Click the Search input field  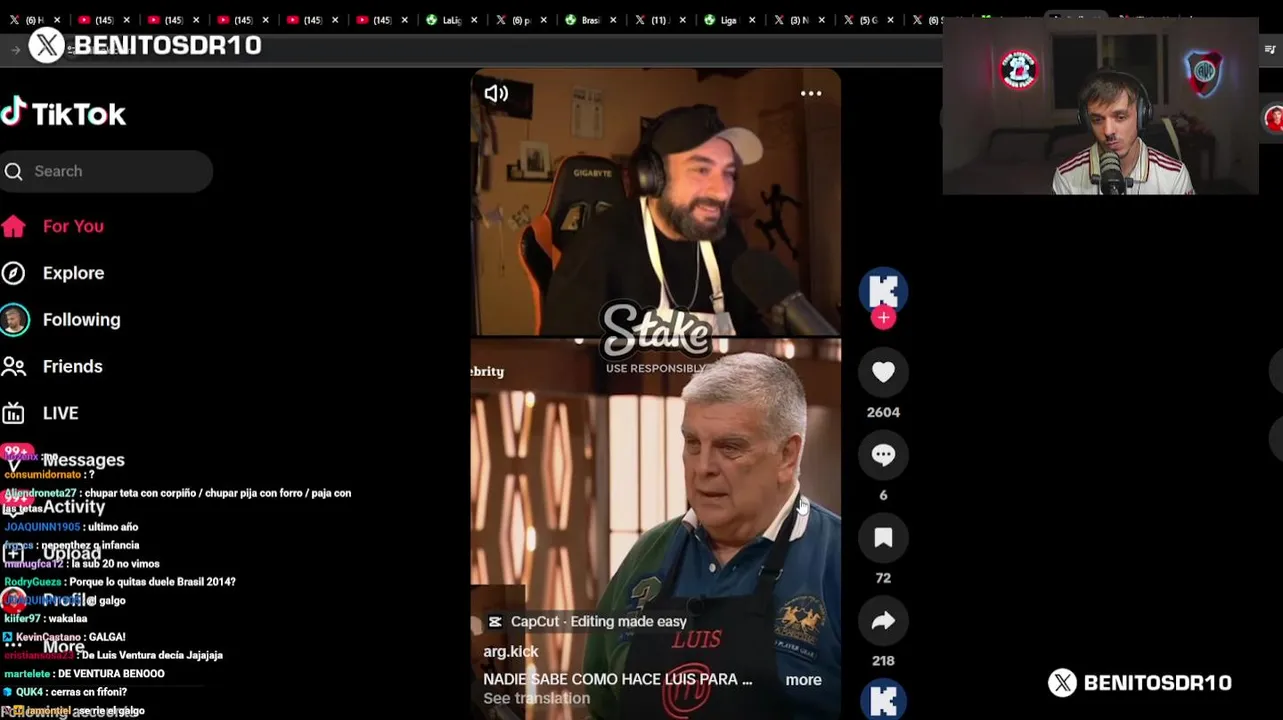(106, 171)
